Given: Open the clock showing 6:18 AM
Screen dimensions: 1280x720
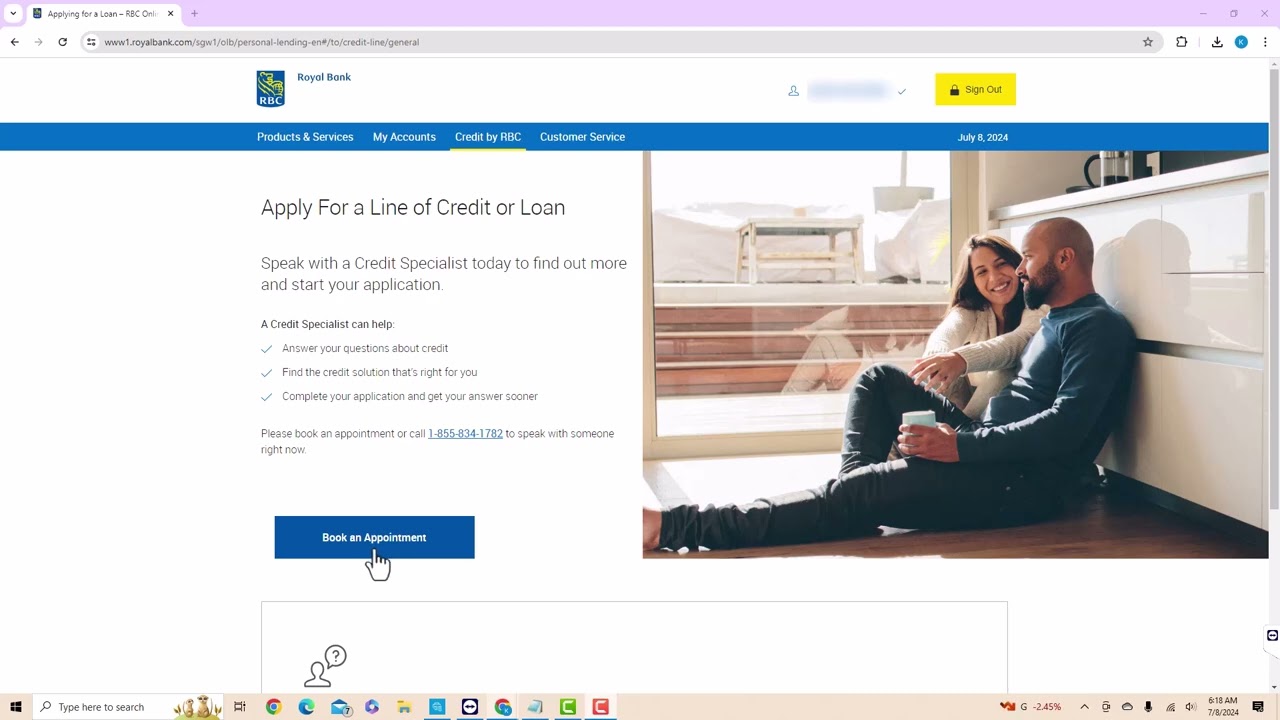Looking at the screenshot, I should [x=1223, y=707].
